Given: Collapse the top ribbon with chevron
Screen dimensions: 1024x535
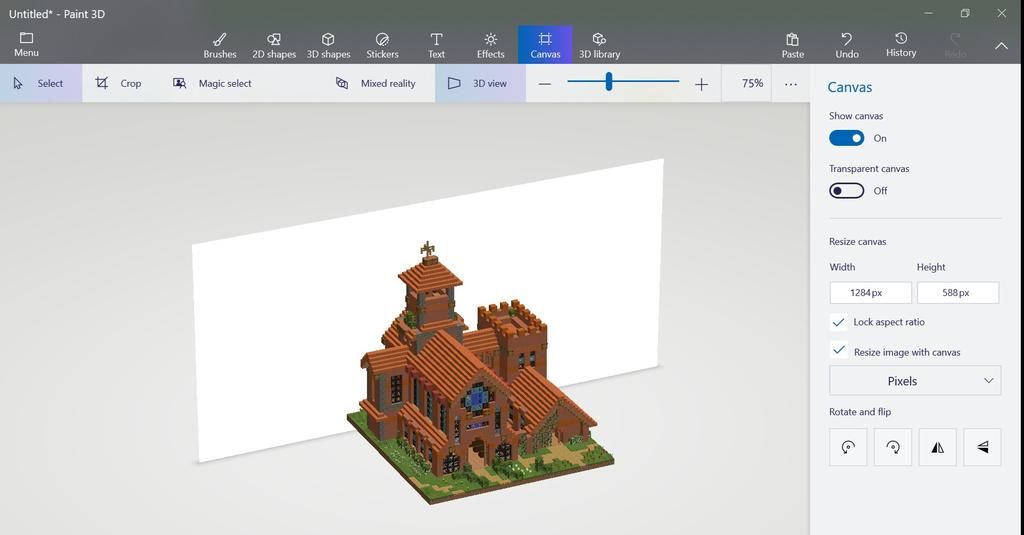Looking at the screenshot, I should (1001, 46).
